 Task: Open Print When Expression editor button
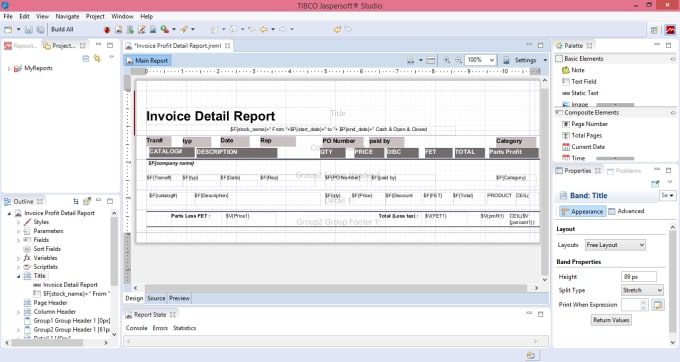point(658,305)
